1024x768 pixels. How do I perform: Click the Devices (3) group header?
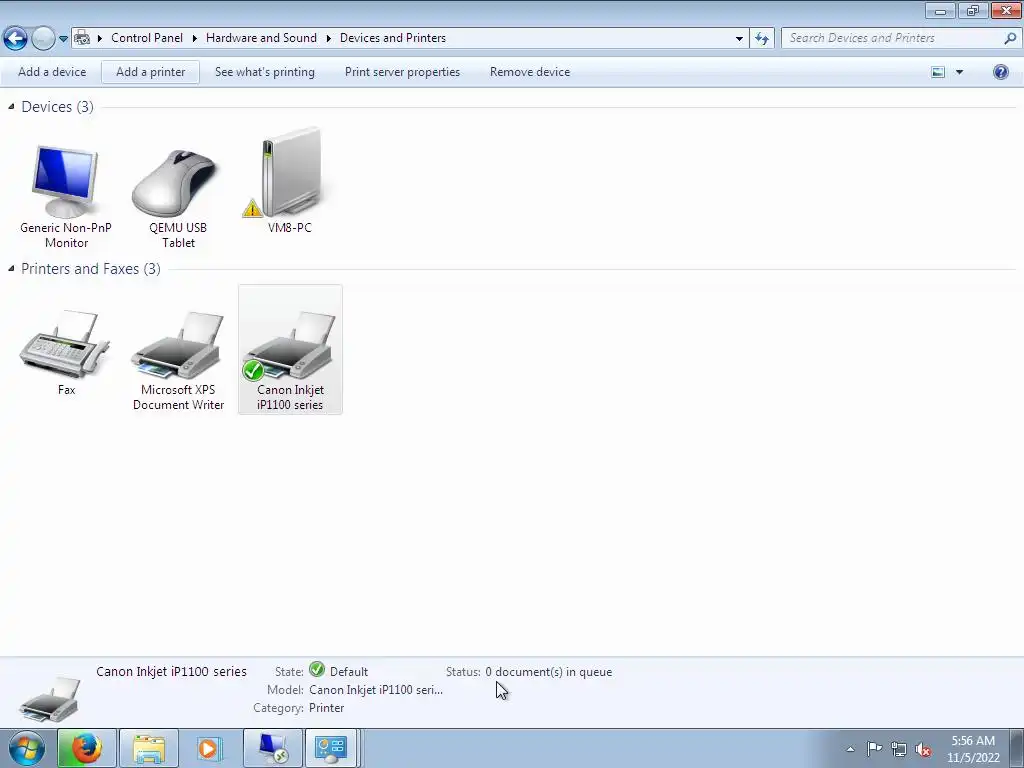[x=57, y=106]
